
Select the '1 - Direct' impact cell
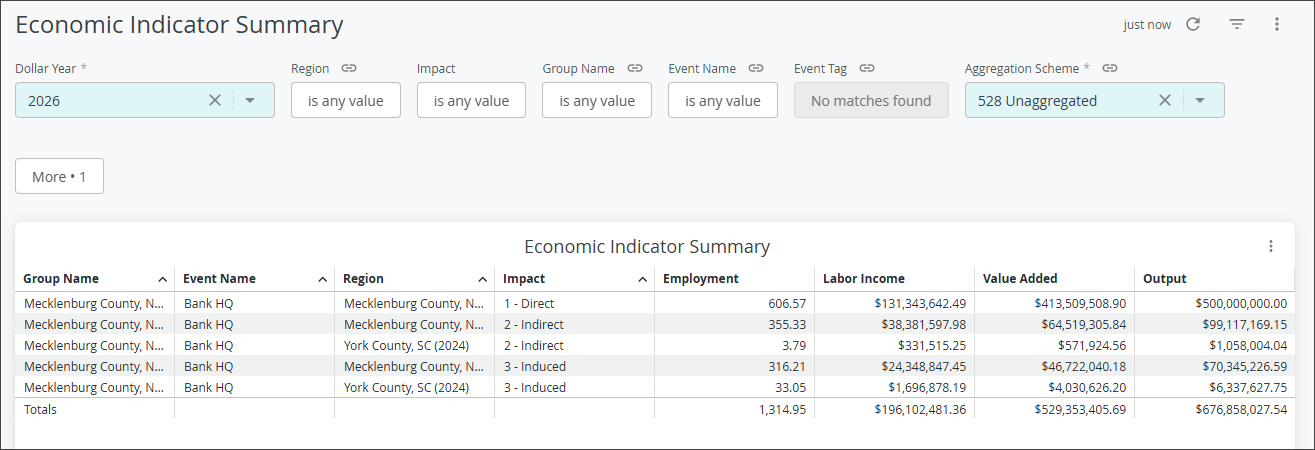point(529,303)
